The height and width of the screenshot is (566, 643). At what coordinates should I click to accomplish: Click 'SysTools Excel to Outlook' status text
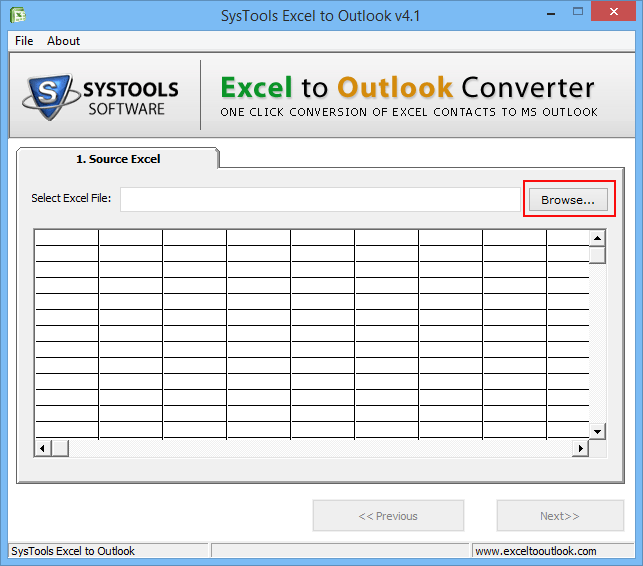click(x=73, y=551)
